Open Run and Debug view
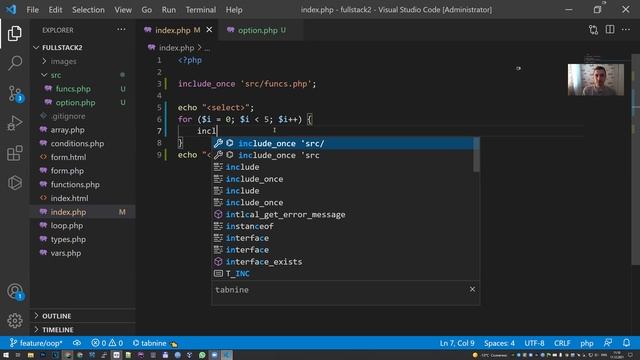The width and height of the screenshot is (640, 360). pos(15,123)
